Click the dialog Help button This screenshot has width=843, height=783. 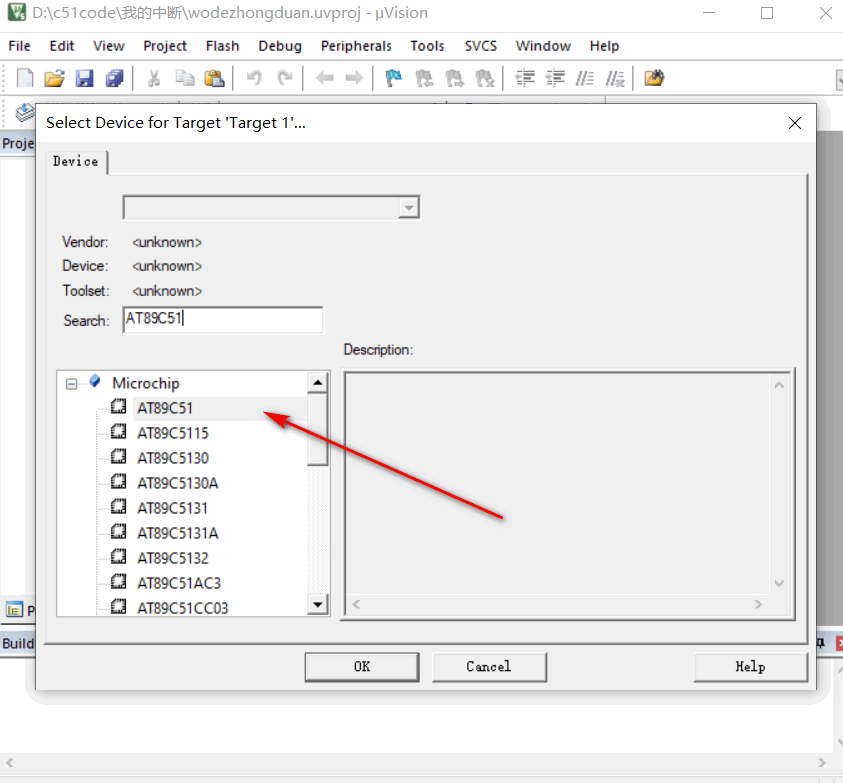pyautogui.click(x=751, y=667)
